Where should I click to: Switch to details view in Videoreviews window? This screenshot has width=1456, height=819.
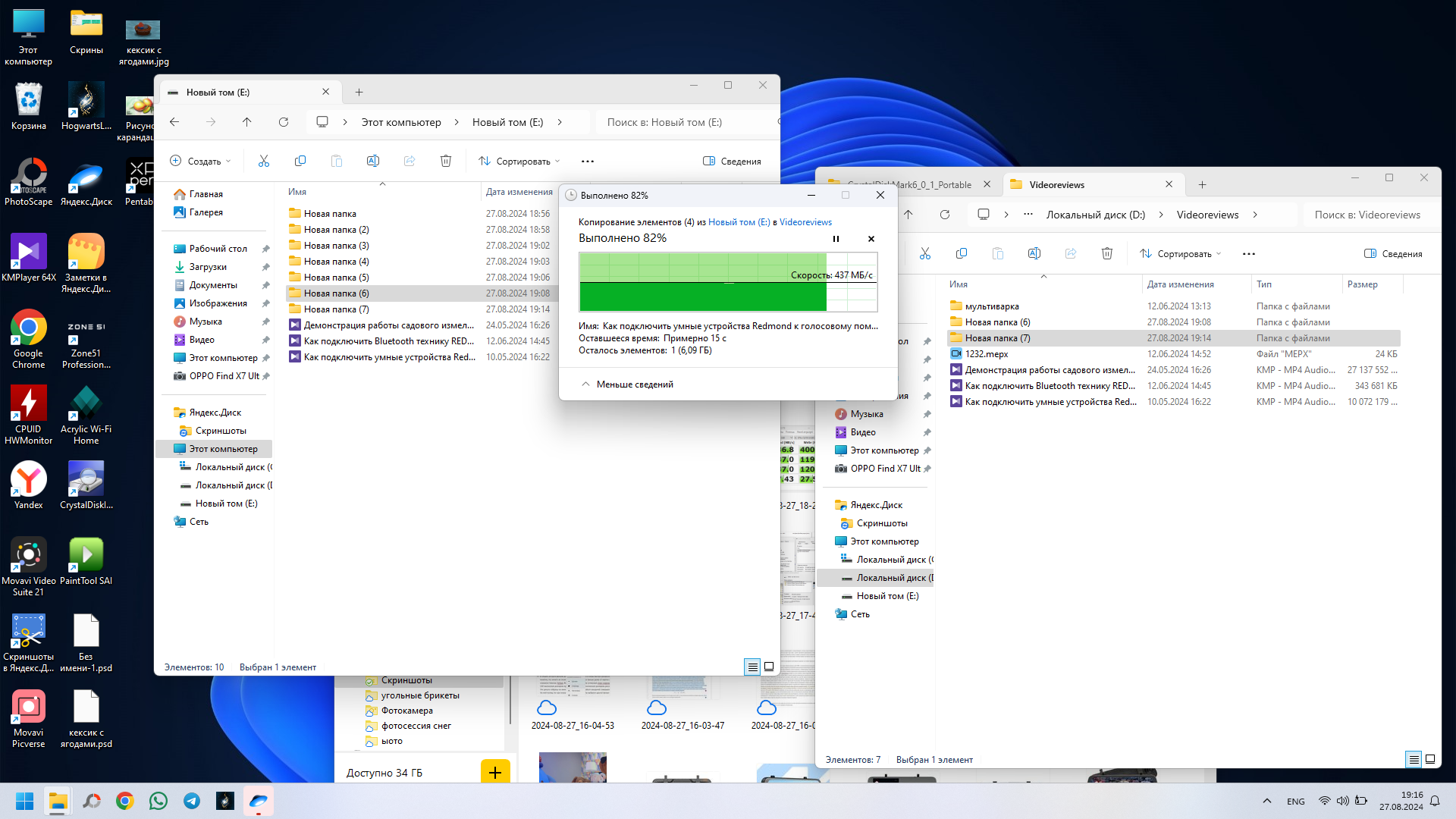point(1414,759)
